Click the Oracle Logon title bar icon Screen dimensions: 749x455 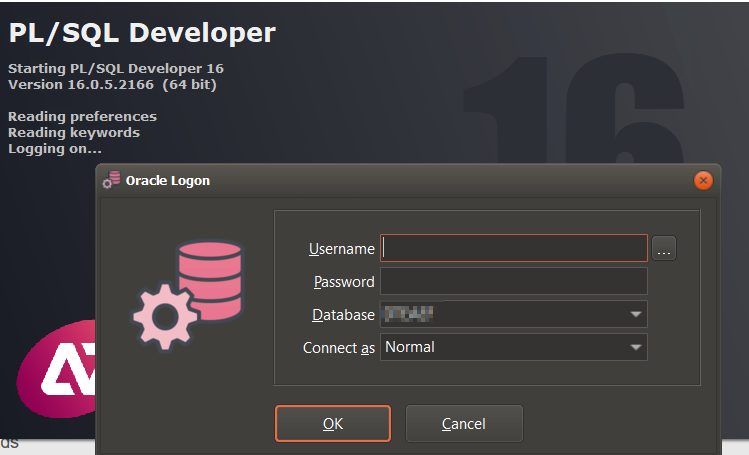click(x=111, y=180)
